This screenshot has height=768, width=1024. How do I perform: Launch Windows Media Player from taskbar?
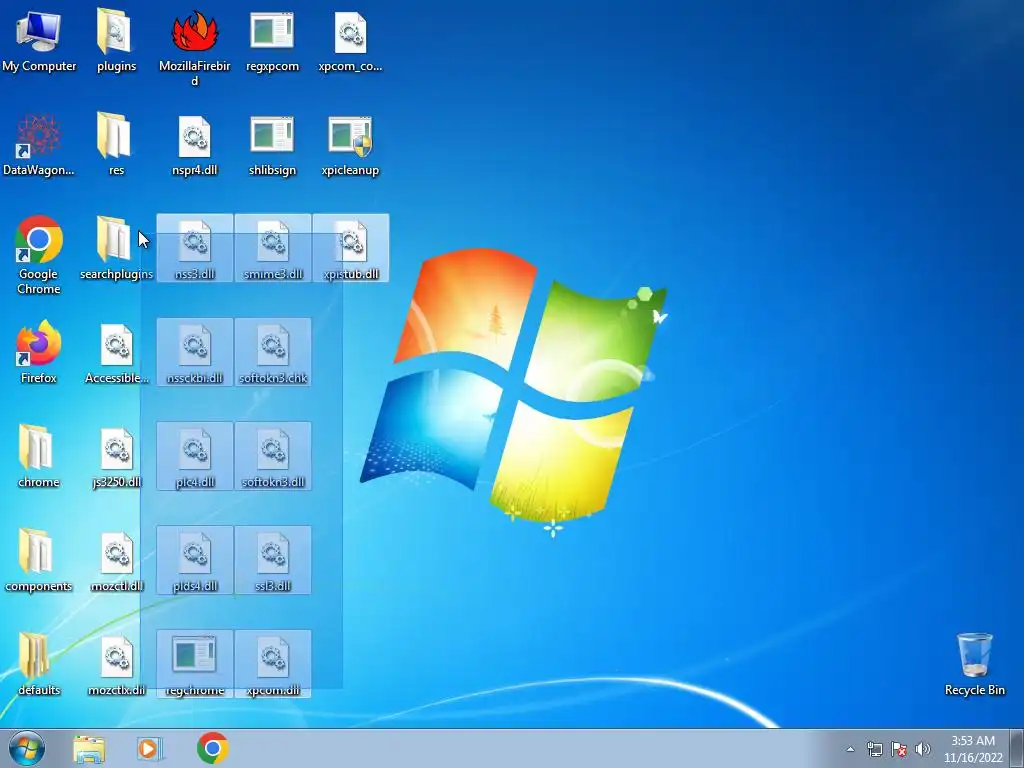click(x=150, y=748)
